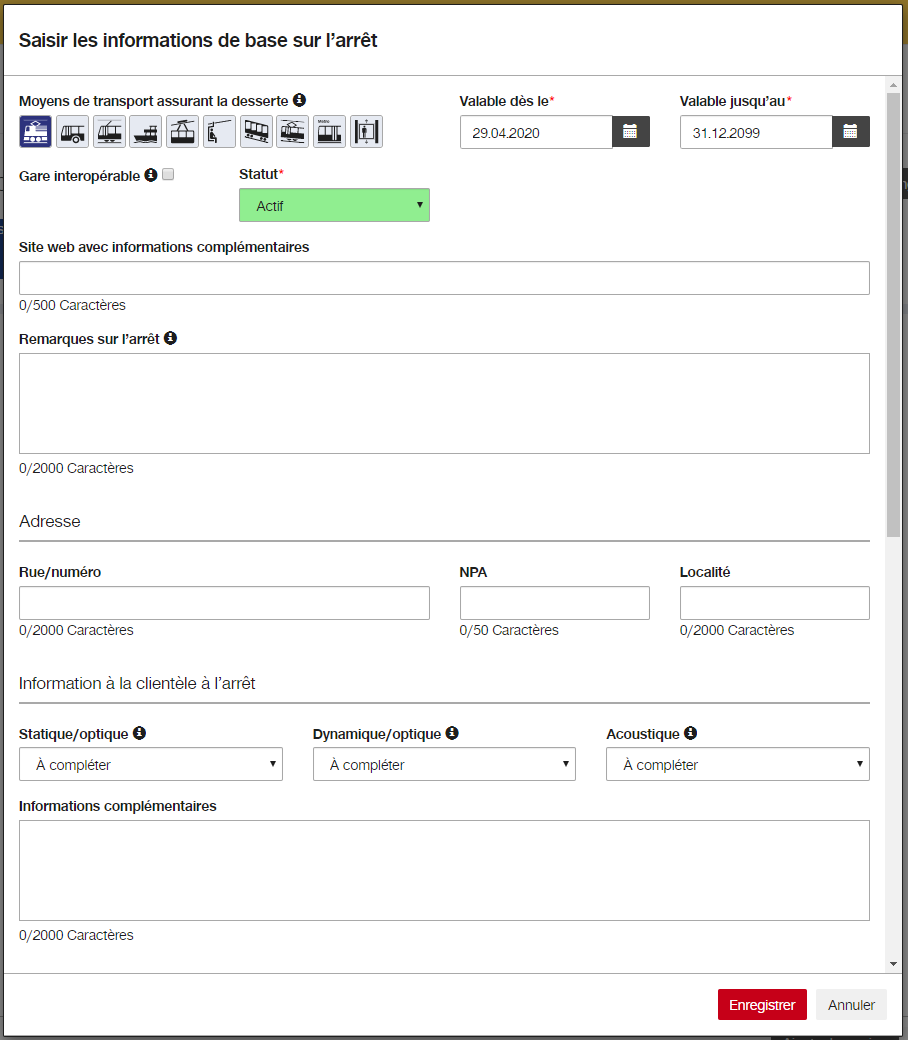Viewport: 908px width, 1040px height.
Task: Select the ship transport icon
Action: (146, 131)
